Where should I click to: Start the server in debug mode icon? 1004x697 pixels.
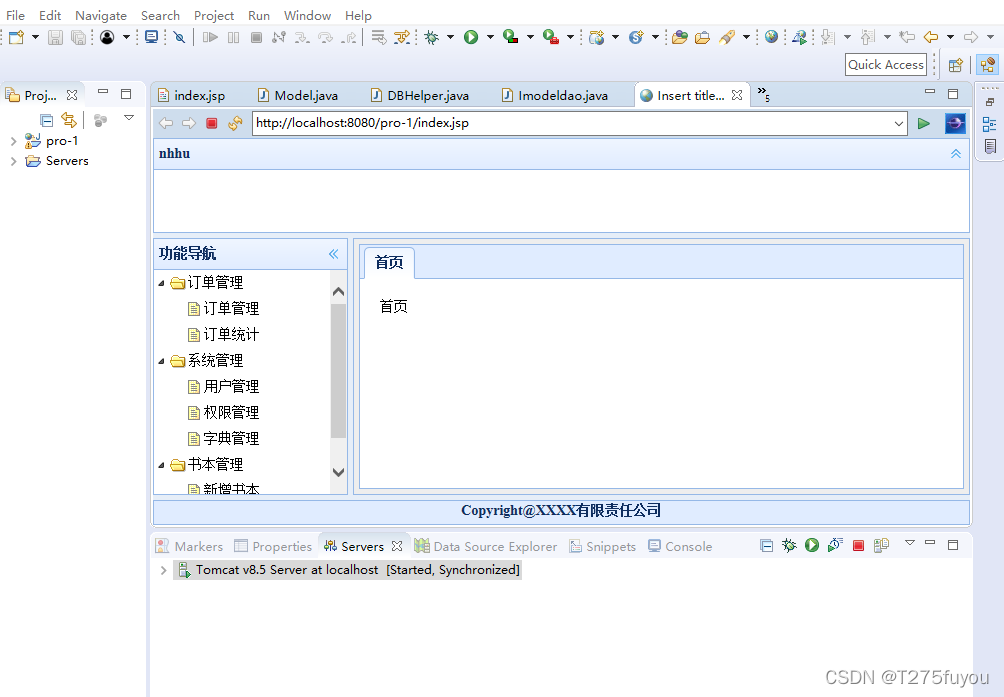pos(789,545)
